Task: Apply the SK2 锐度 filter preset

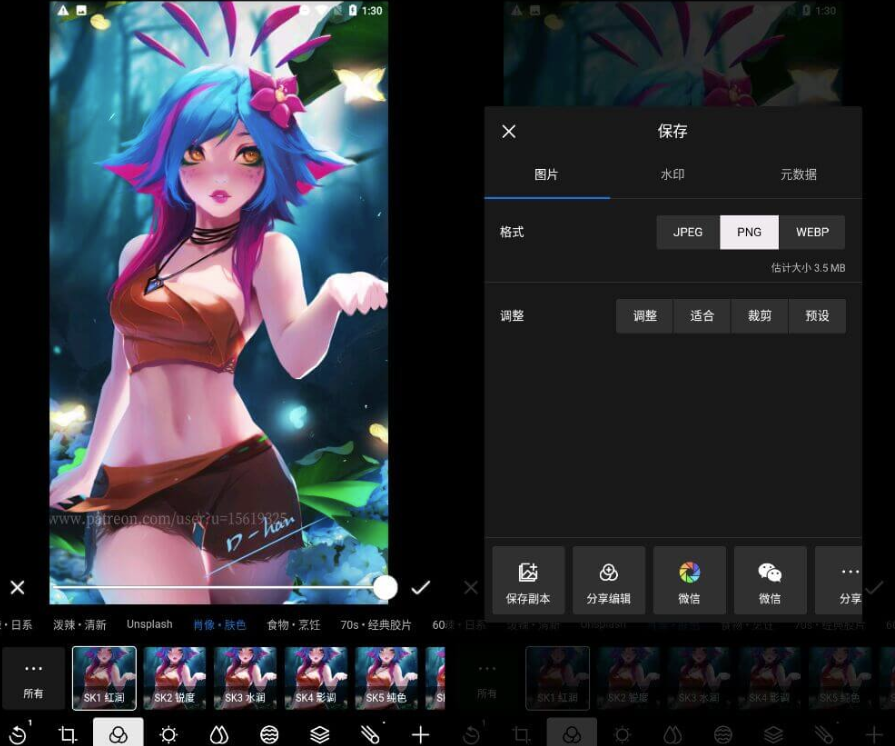Action: [x=175, y=678]
